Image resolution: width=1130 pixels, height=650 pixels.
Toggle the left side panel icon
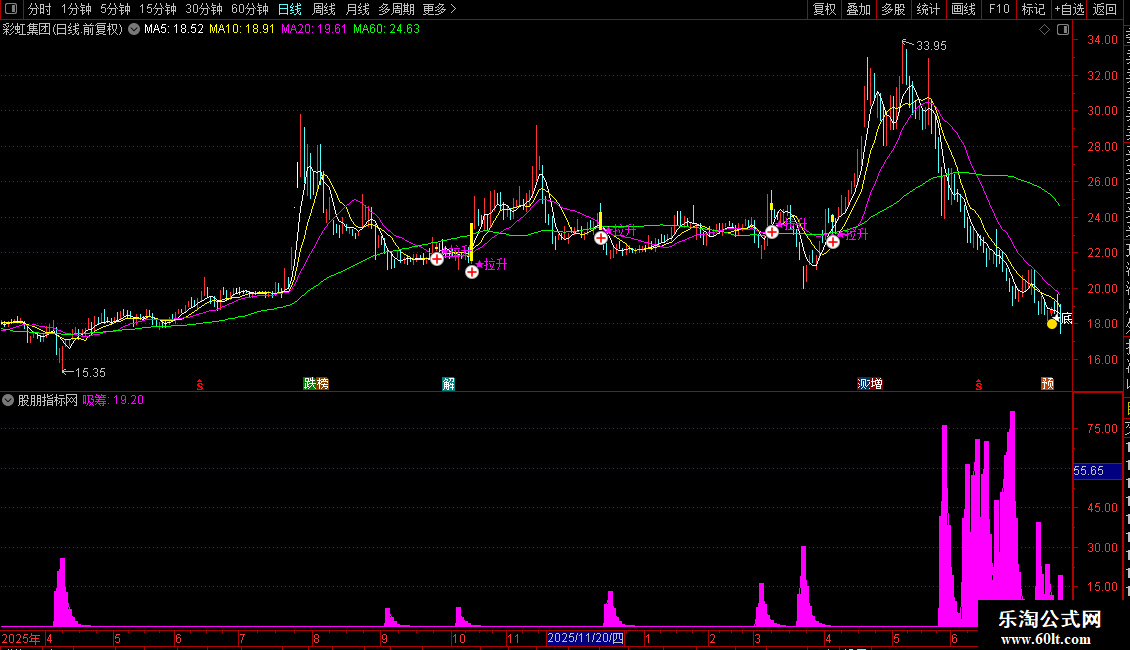click(x=11, y=9)
